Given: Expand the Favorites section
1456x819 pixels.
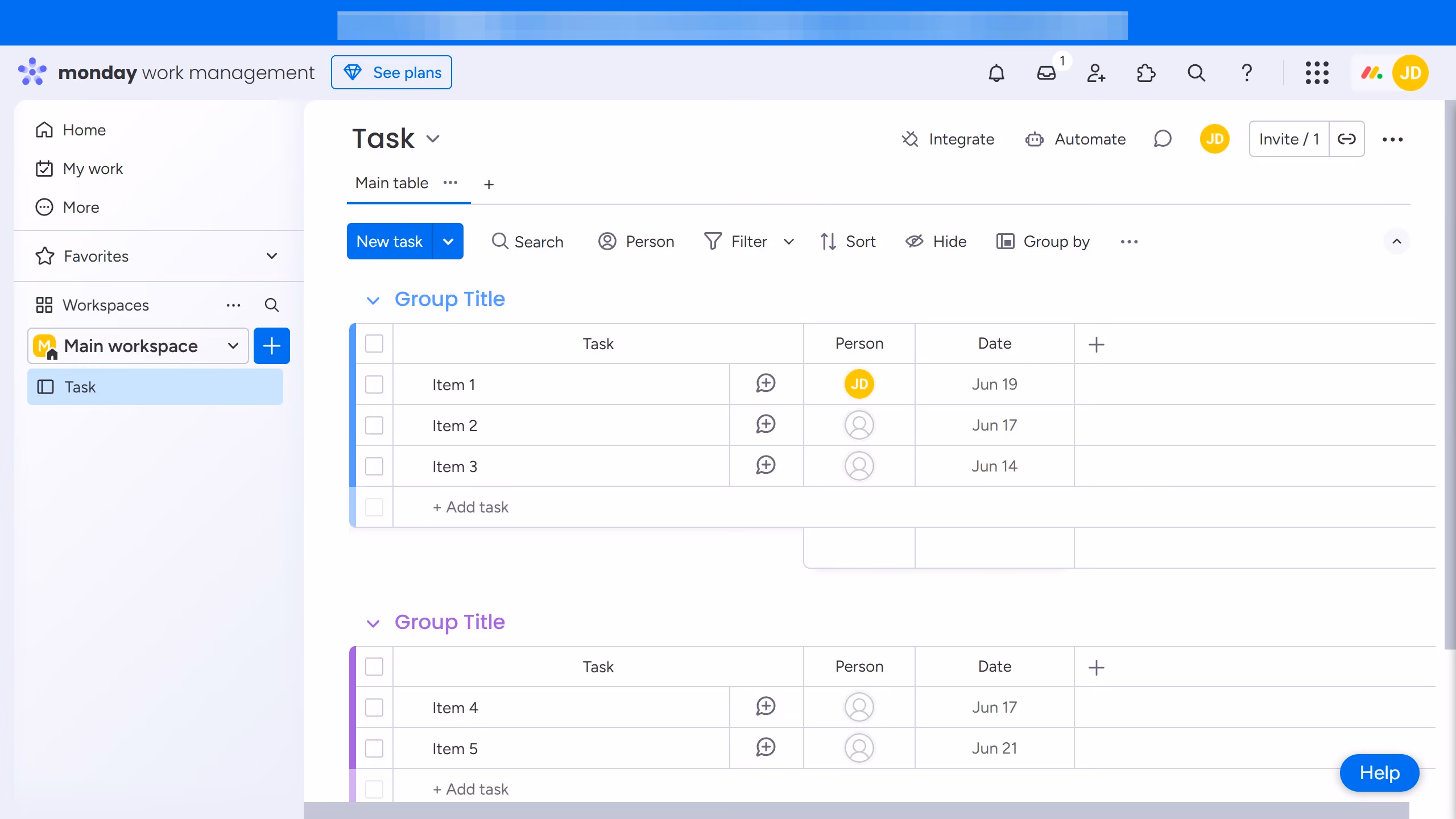Looking at the screenshot, I should (271, 256).
